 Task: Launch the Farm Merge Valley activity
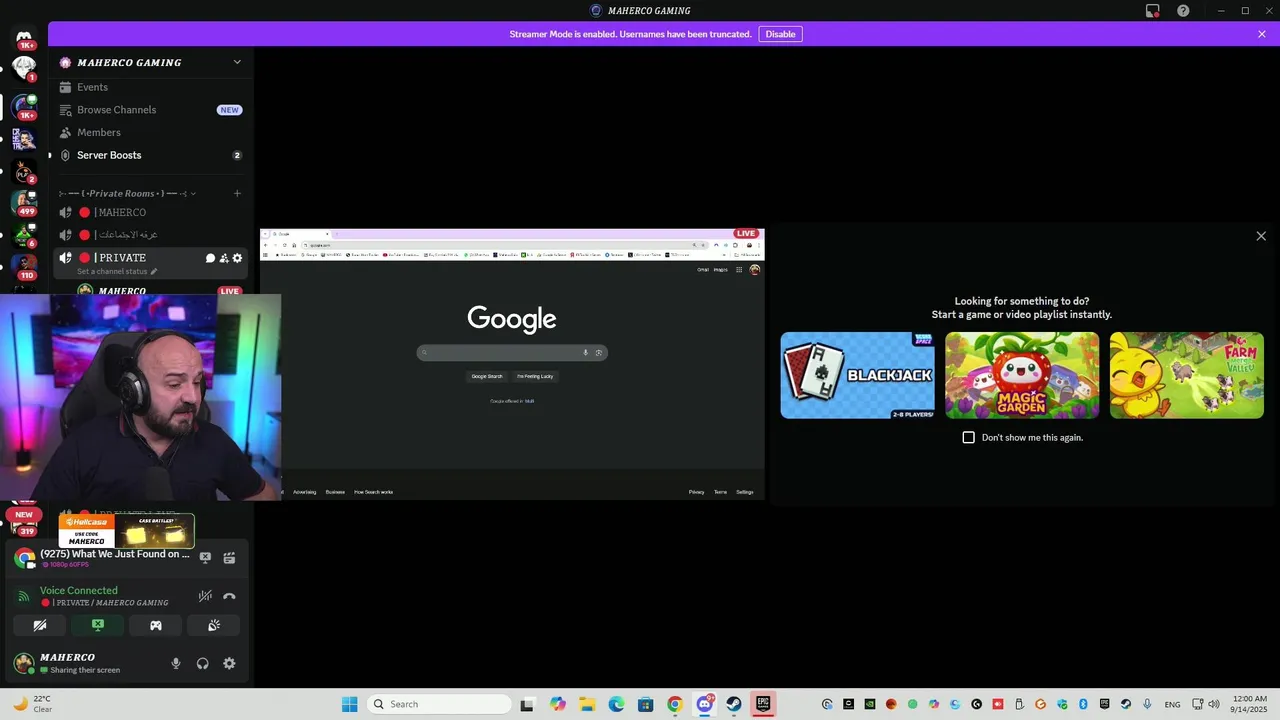point(1187,375)
